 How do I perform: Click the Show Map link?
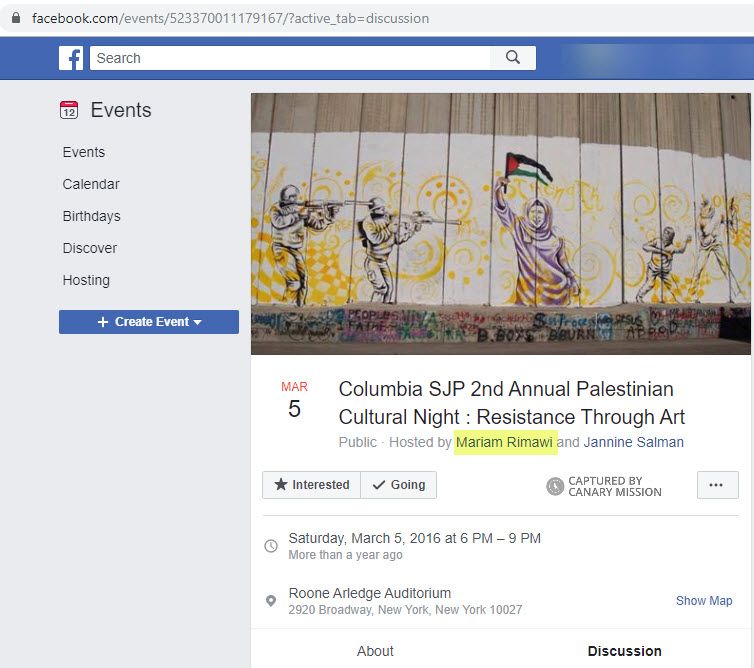point(704,601)
